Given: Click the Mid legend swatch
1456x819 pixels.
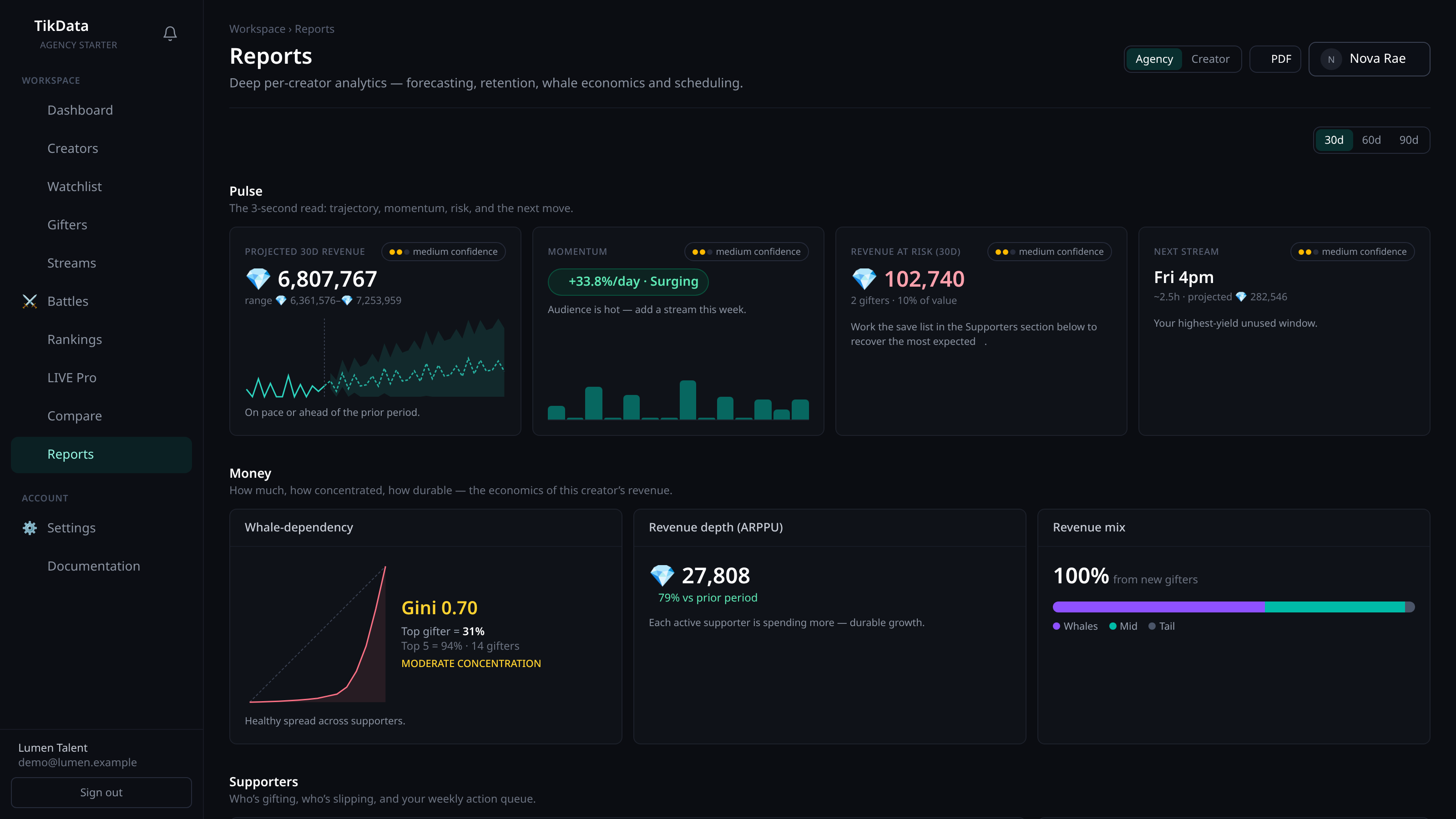Looking at the screenshot, I should tap(1113, 626).
